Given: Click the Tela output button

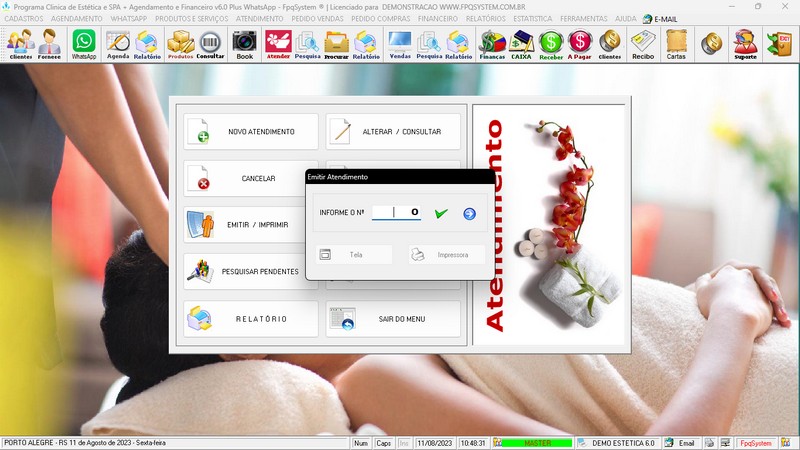Looking at the screenshot, I should [x=354, y=255].
